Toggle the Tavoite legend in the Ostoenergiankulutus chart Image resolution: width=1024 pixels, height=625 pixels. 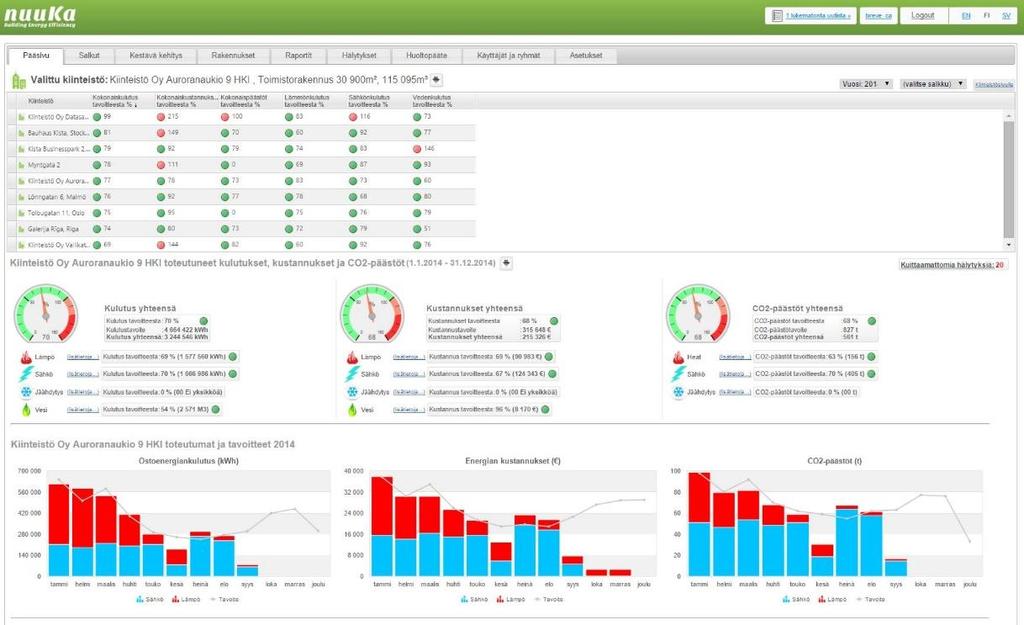click(x=223, y=600)
